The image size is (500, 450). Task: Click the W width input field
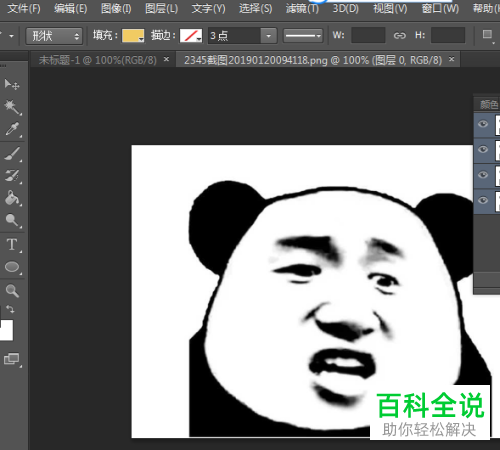pyautogui.click(x=368, y=35)
